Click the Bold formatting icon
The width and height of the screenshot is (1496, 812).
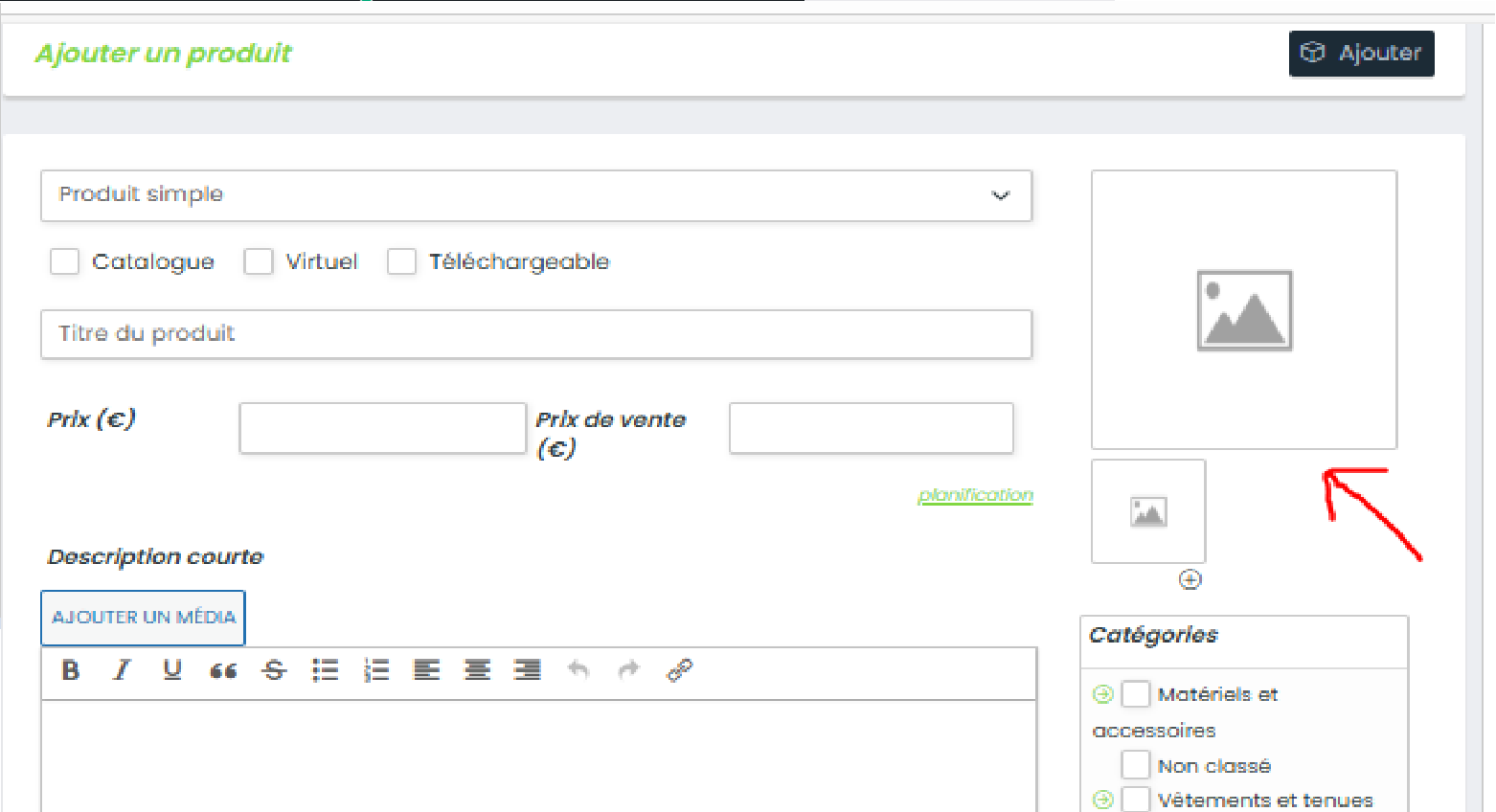70,670
